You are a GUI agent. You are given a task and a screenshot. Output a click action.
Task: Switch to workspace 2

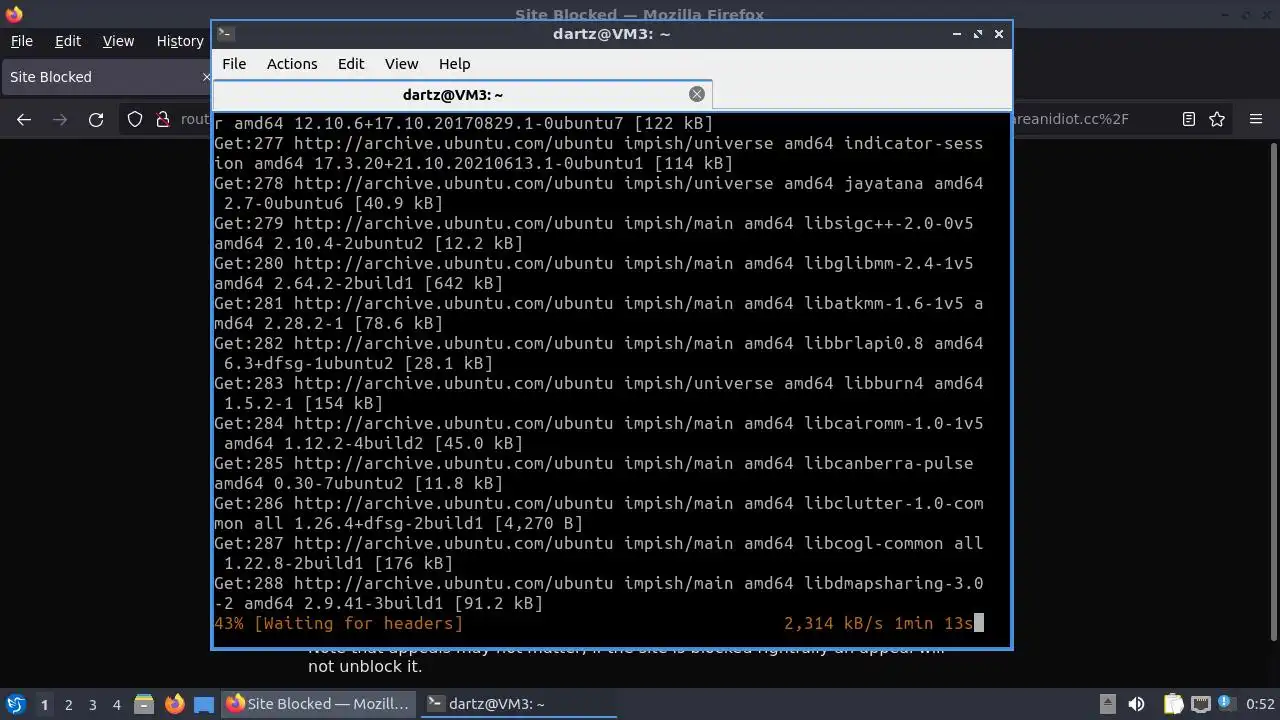coord(68,704)
